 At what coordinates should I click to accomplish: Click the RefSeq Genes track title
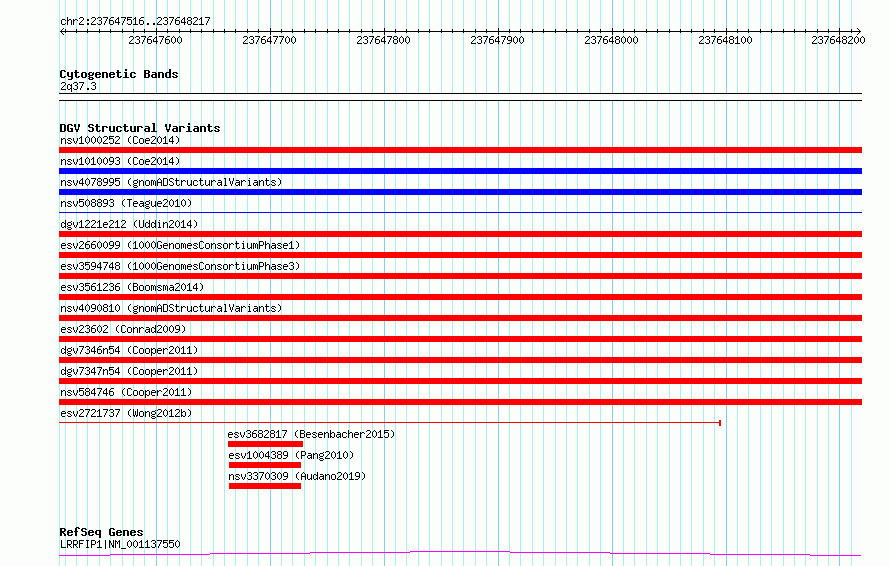[x=101, y=532]
